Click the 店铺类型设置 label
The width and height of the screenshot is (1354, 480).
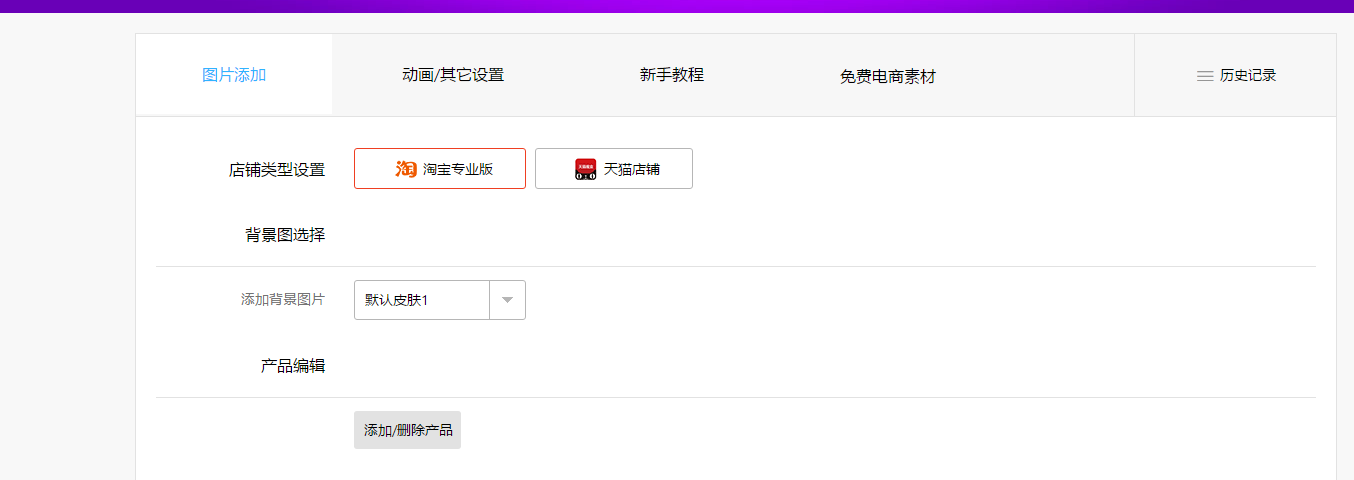tap(277, 170)
